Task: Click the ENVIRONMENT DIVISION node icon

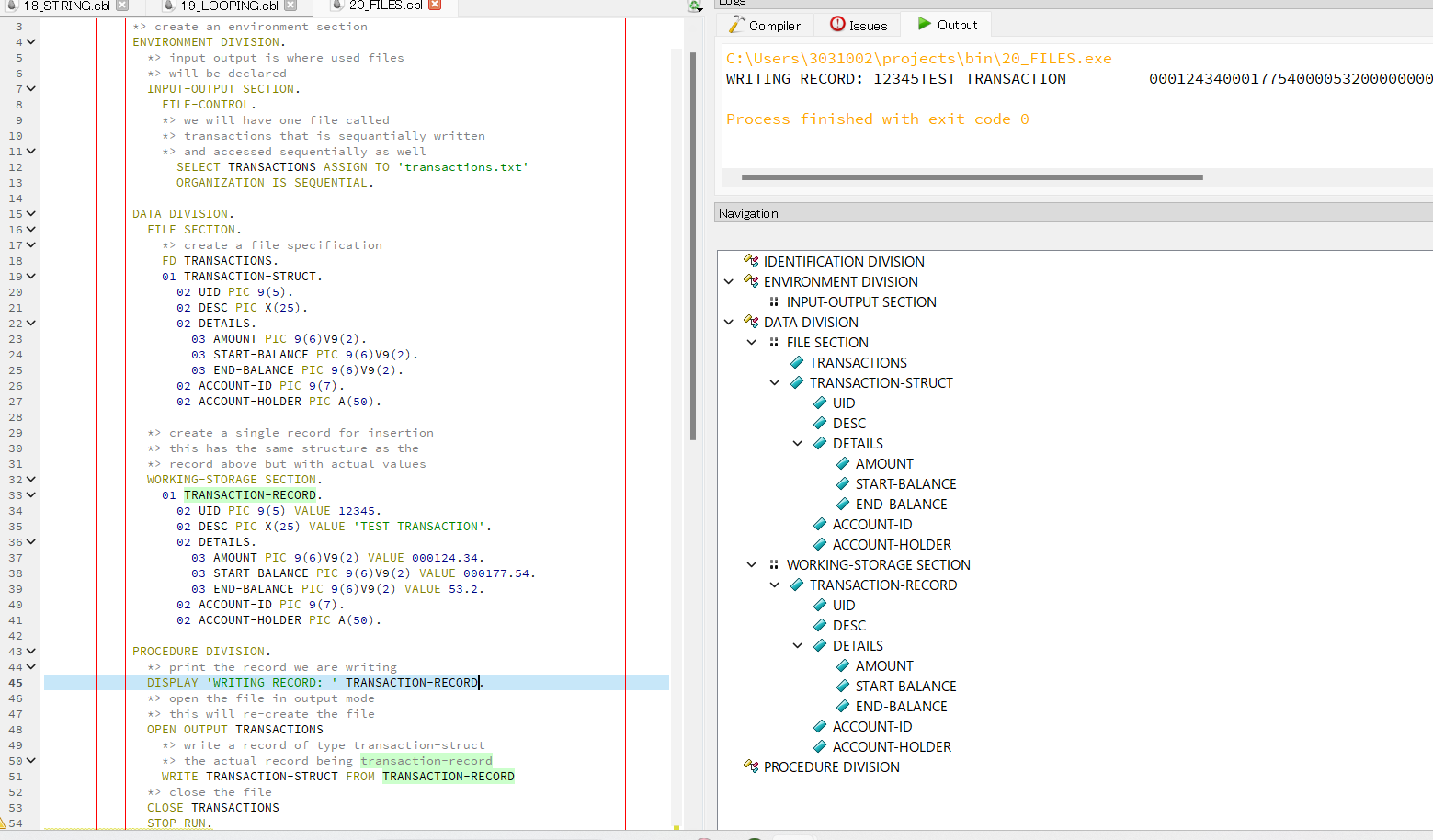Action: pos(751,281)
